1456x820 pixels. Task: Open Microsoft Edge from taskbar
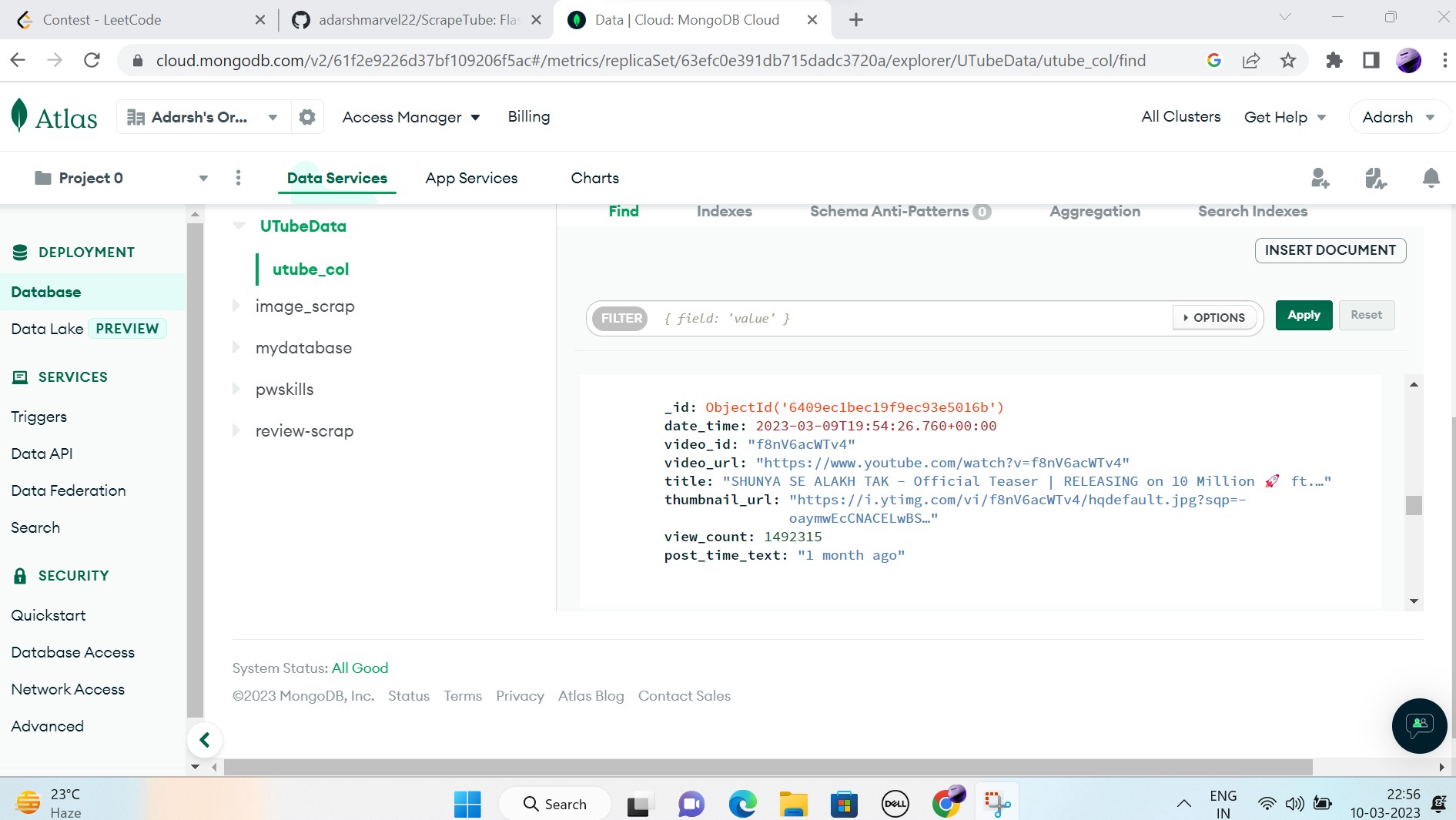[742, 804]
